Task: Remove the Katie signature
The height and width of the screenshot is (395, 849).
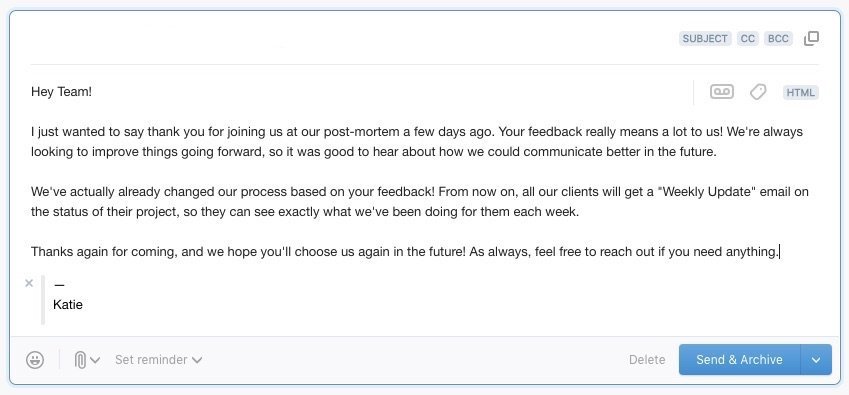Action: point(29,283)
